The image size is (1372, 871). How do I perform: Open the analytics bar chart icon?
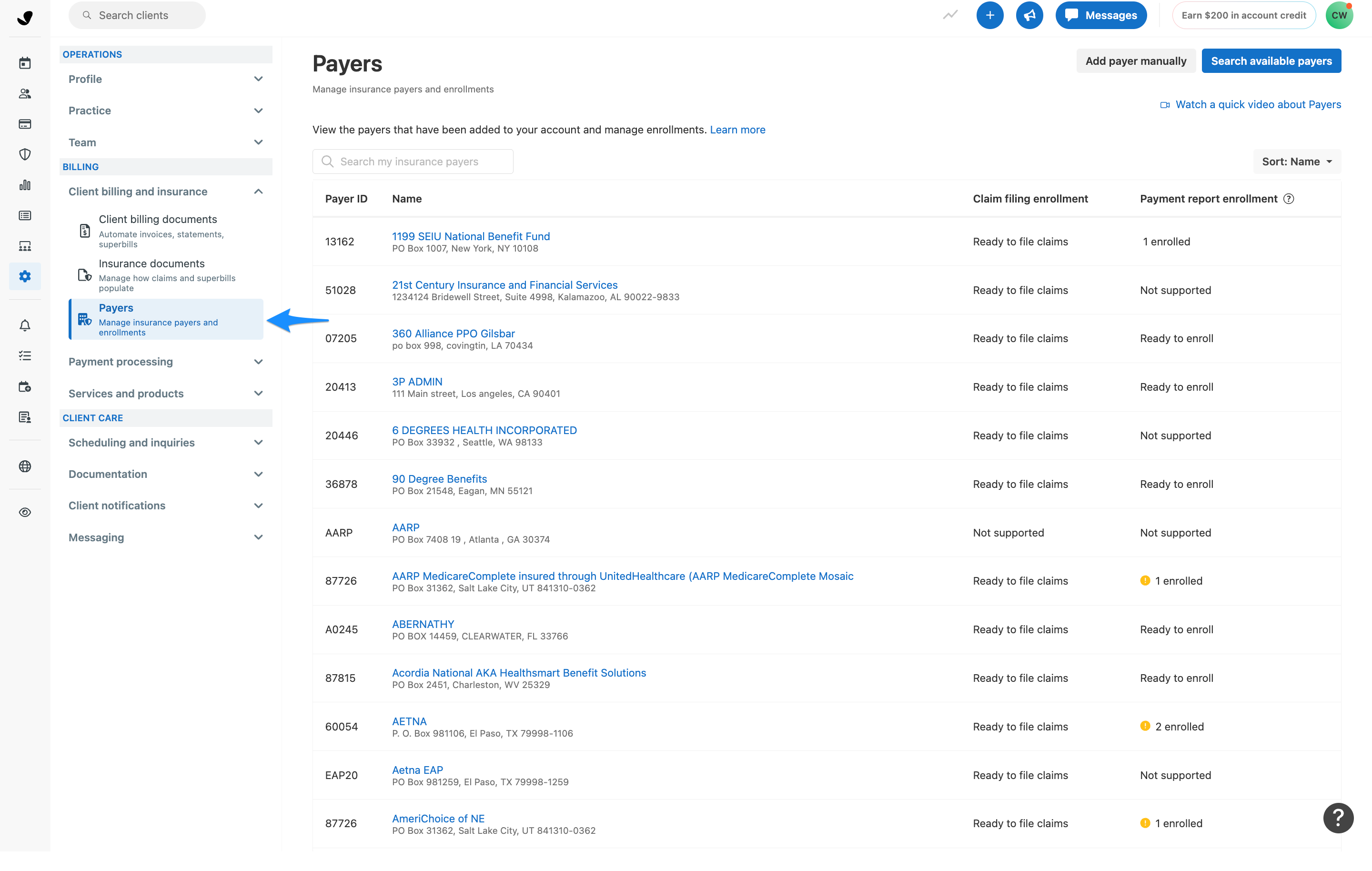(x=25, y=185)
